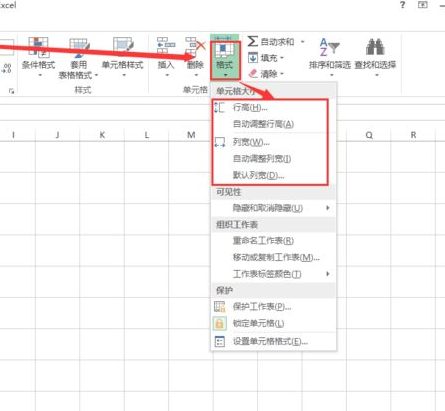Expand the Fill dropdown arrow
Viewport: 445px width, 411px height.
click(x=282, y=58)
